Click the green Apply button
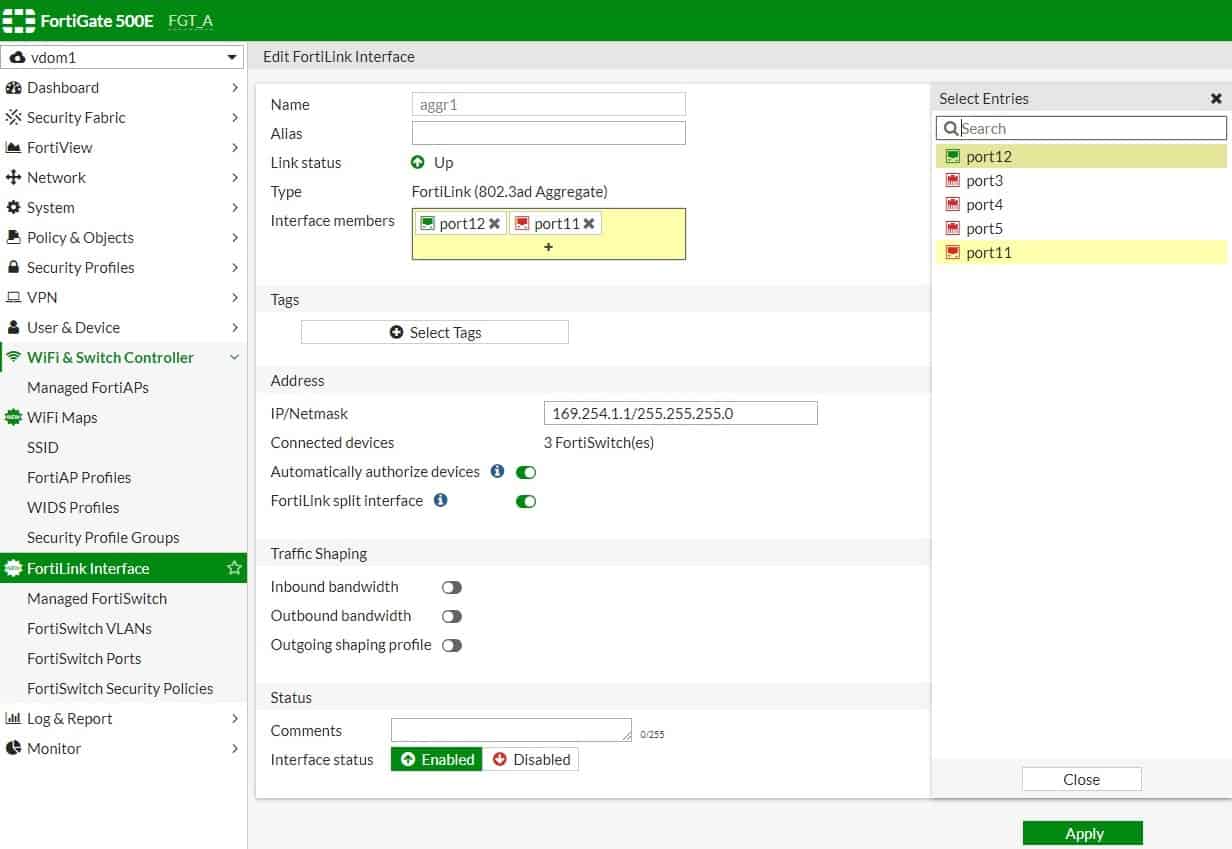The height and width of the screenshot is (849, 1232). pyautogui.click(x=1082, y=833)
